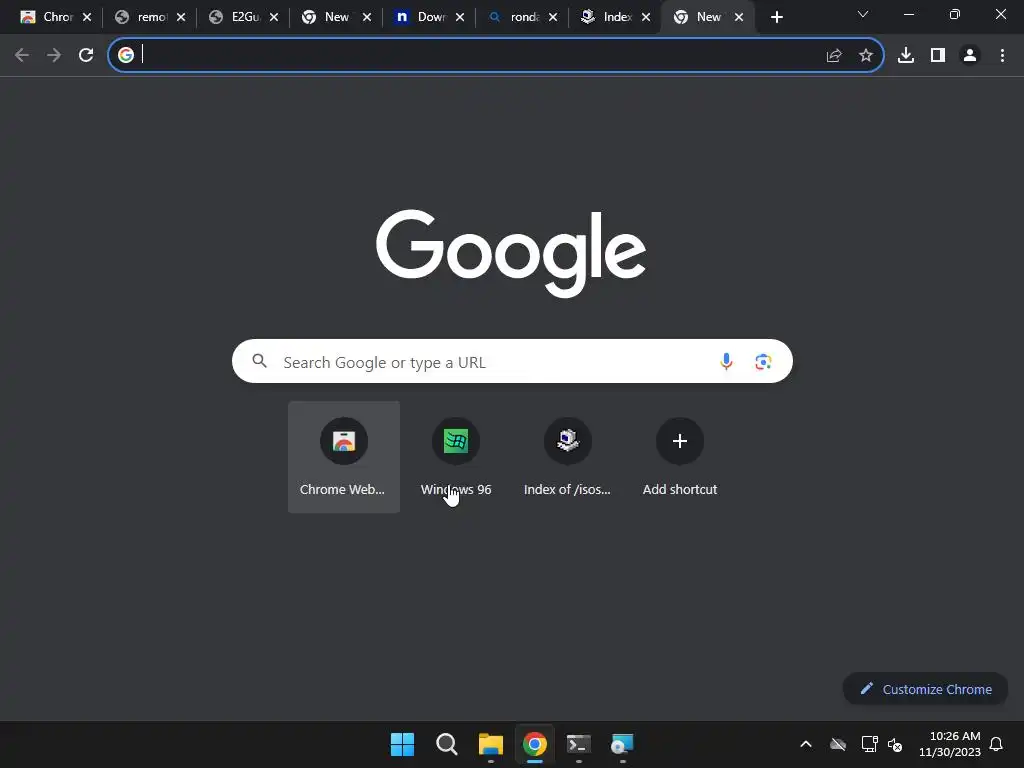Click the magnifier icon inside the search box
The width and height of the screenshot is (1024, 768).
[x=260, y=360]
